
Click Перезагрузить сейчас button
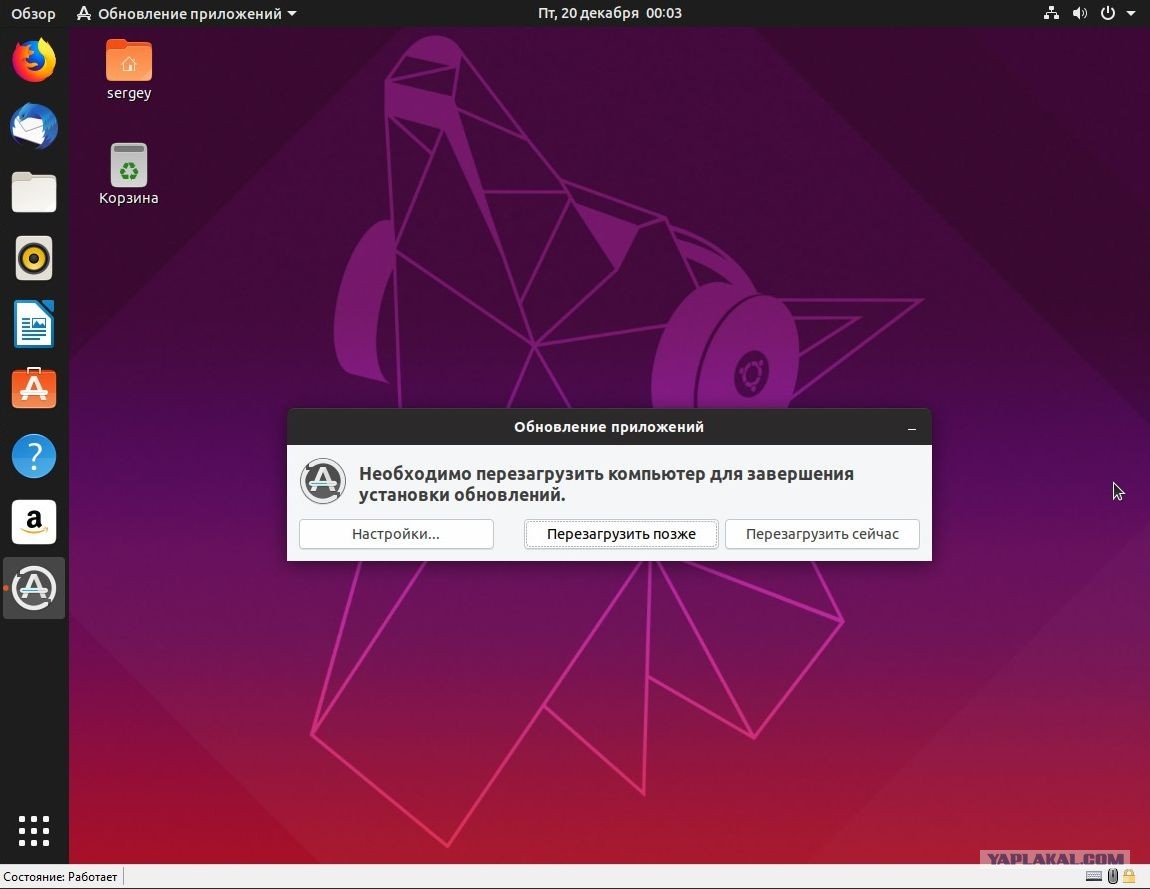pyautogui.click(x=822, y=534)
